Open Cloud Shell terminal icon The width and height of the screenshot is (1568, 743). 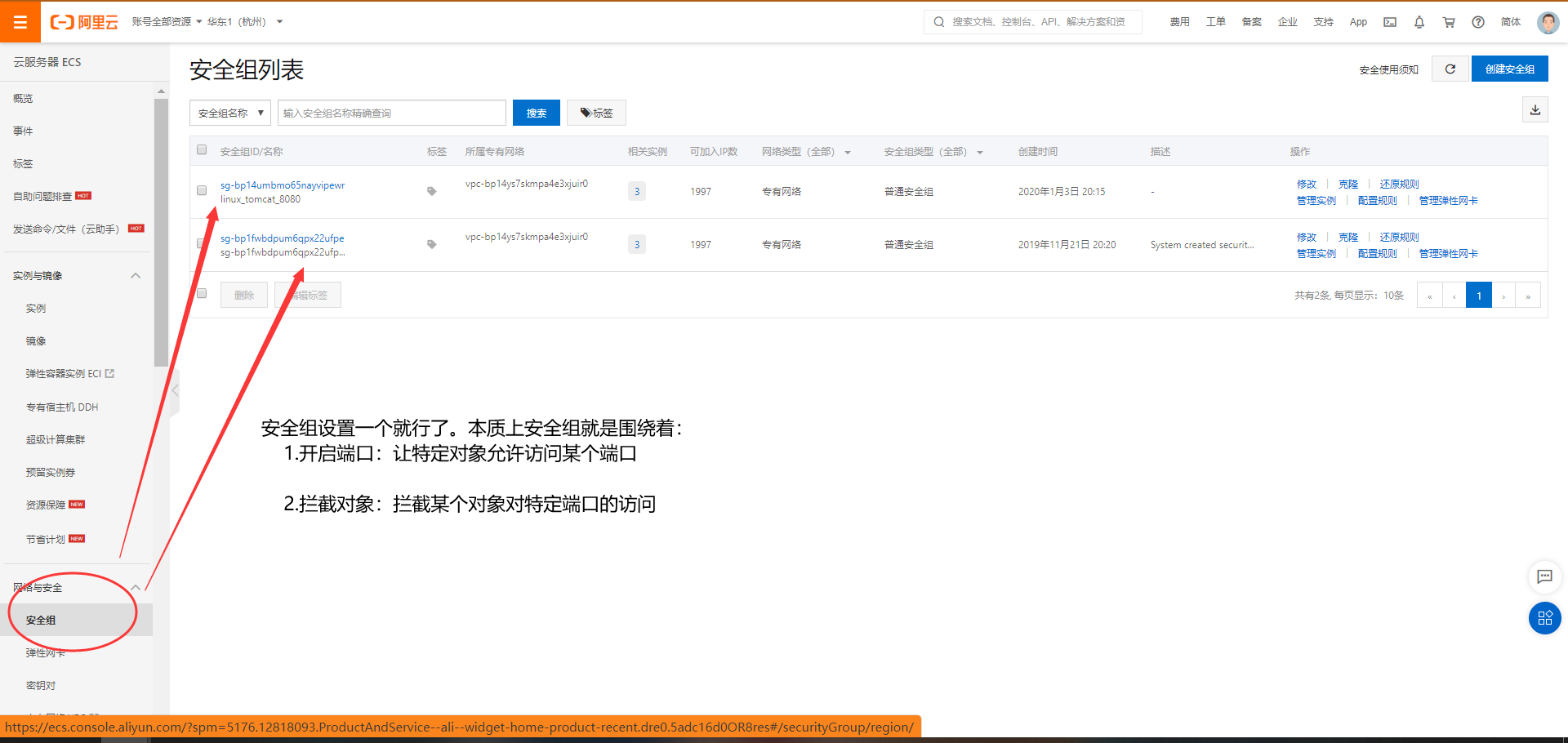point(1390,22)
